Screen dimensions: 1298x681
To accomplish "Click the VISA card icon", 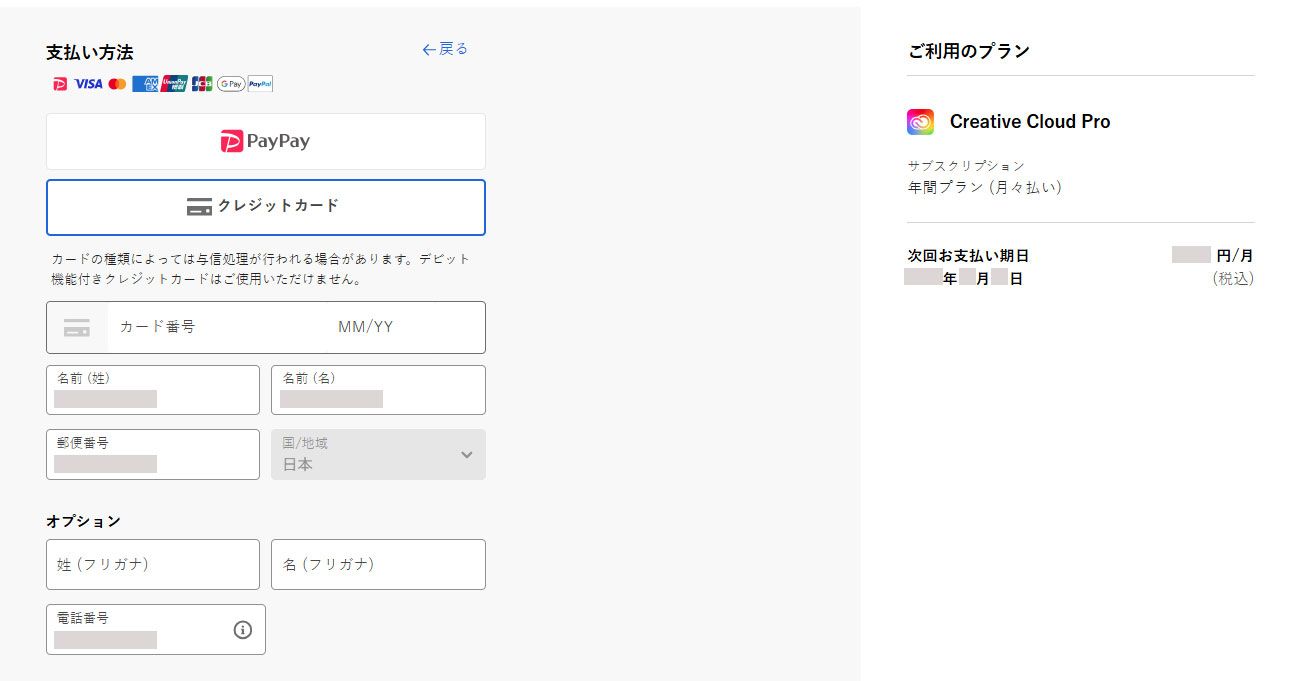I will click(87, 84).
